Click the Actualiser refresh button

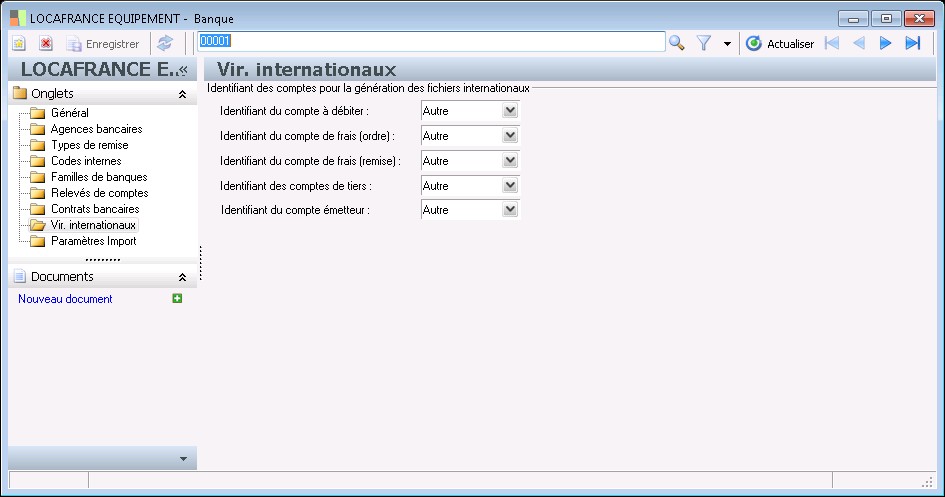pyautogui.click(x=780, y=43)
